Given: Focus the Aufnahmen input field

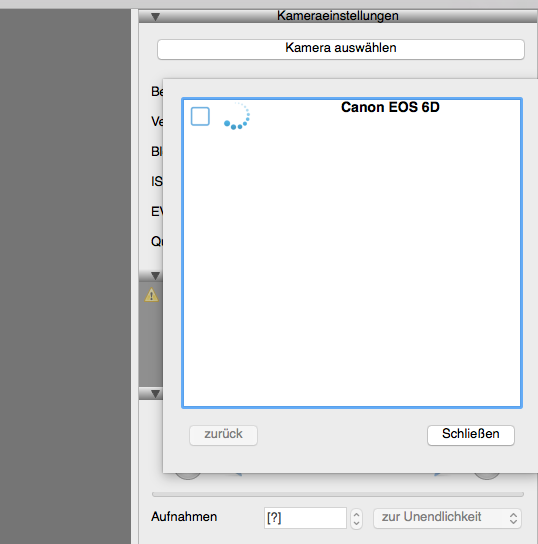Looking at the screenshot, I should (305, 518).
